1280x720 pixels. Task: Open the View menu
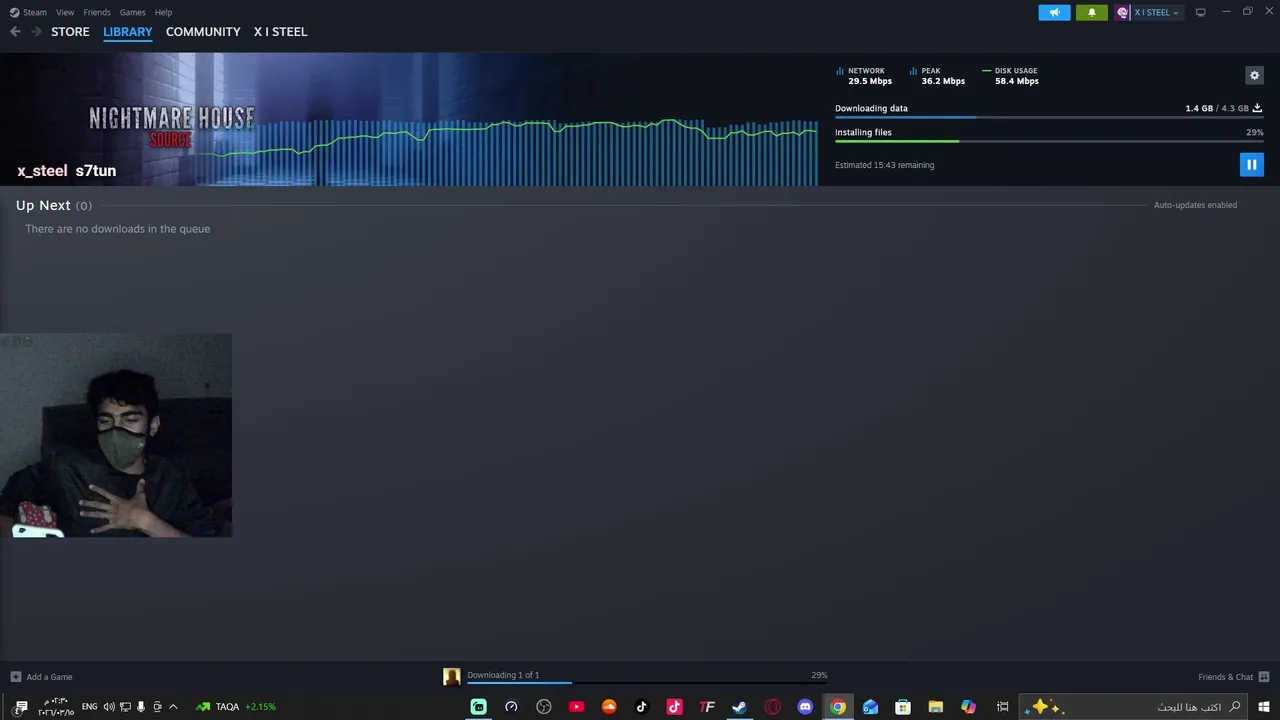65,12
